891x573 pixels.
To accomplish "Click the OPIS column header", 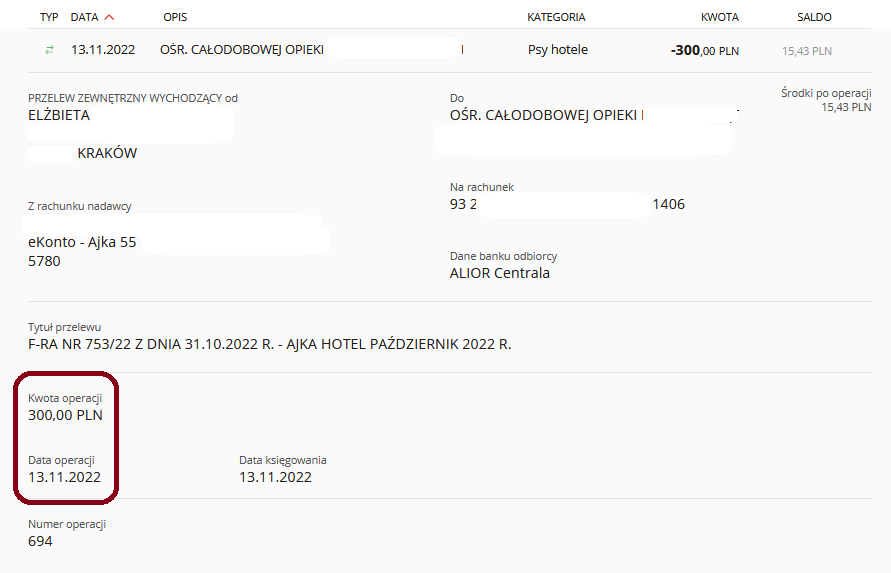I will pos(175,17).
